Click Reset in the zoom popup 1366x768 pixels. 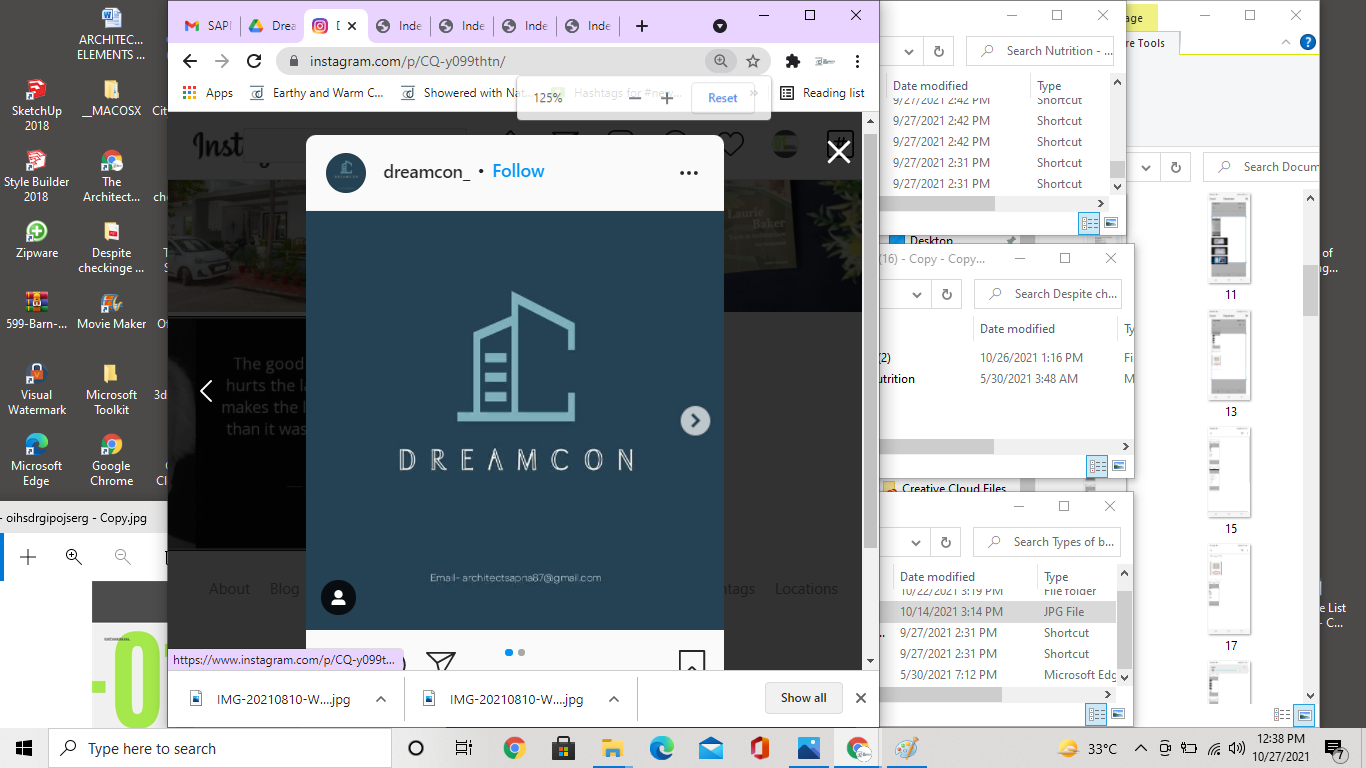click(722, 98)
